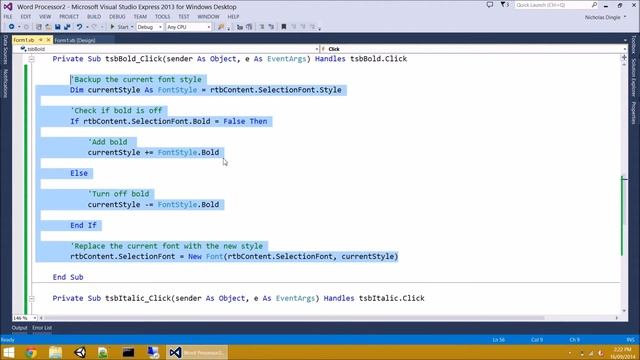The height and width of the screenshot is (360, 640).
Task: Click the Navigate Backward toolbar icon
Action: pyautogui.click(x=11, y=27)
